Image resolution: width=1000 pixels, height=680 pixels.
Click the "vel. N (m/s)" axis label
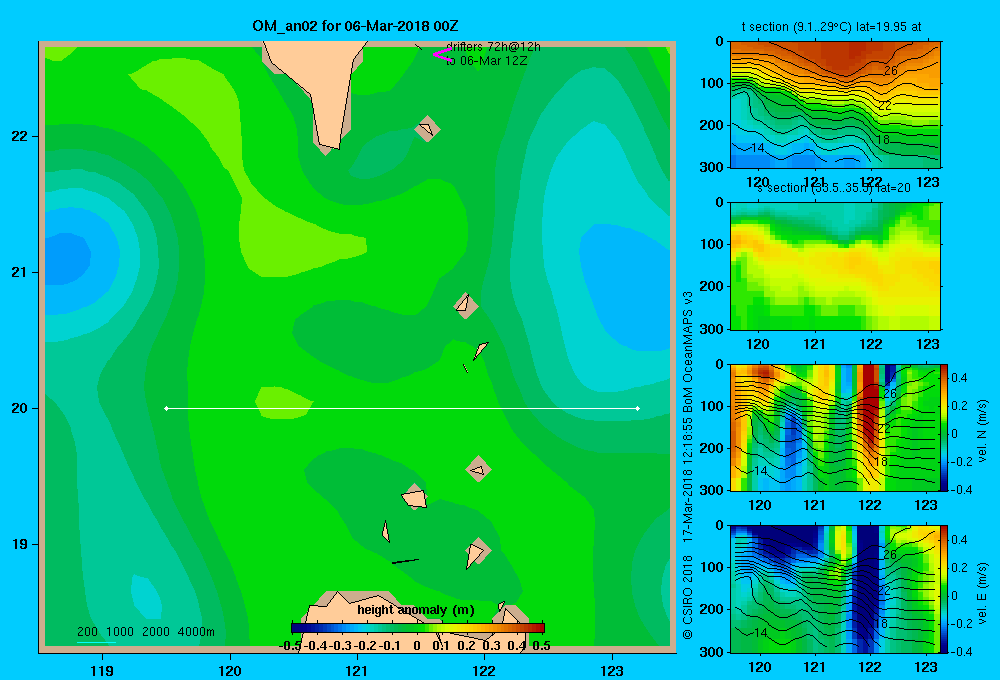pyautogui.click(x=982, y=431)
